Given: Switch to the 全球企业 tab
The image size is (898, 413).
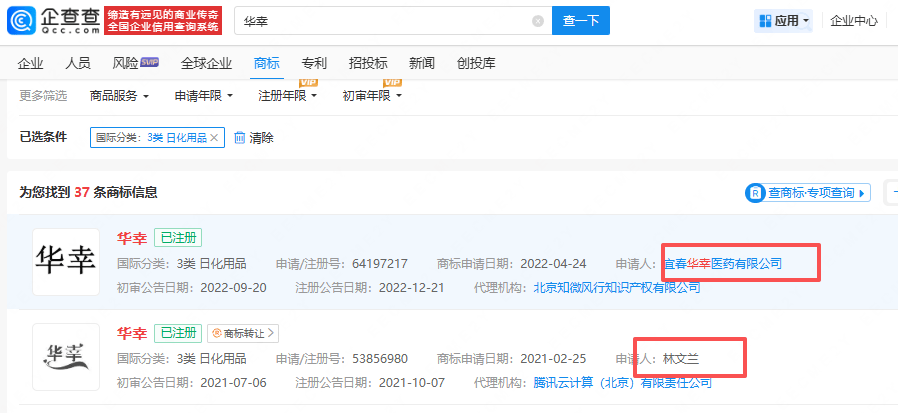Looking at the screenshot, I should click(x=206, y=64).
